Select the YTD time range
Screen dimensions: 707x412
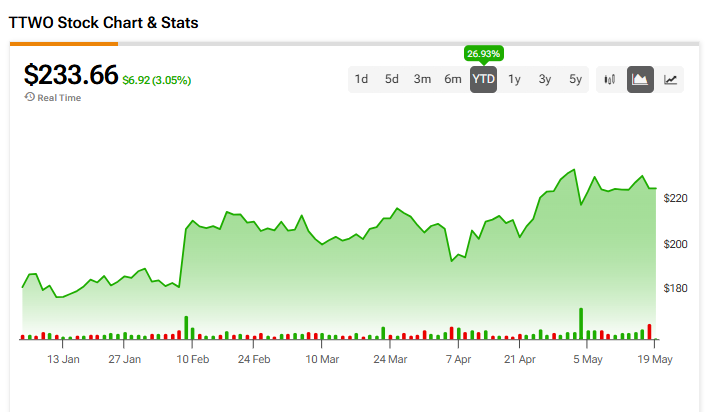483,79
